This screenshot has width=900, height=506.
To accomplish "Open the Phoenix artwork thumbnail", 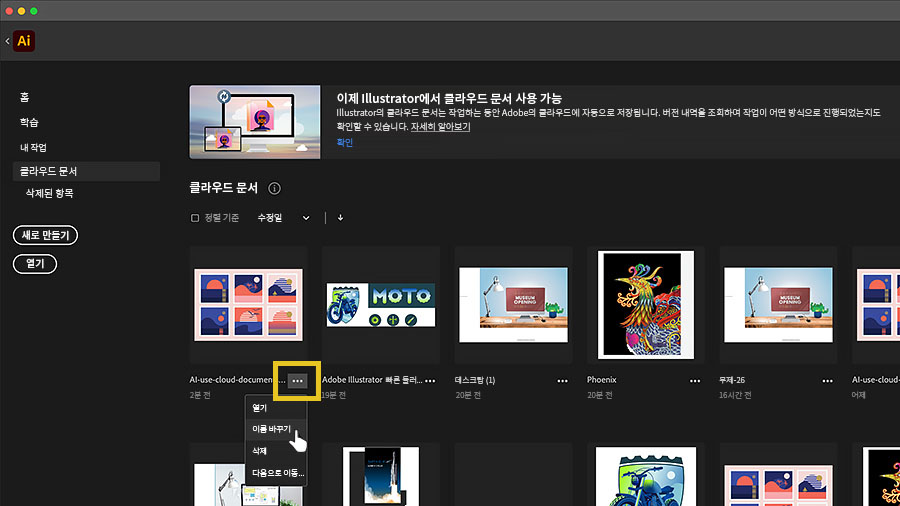I will point(646,305).
